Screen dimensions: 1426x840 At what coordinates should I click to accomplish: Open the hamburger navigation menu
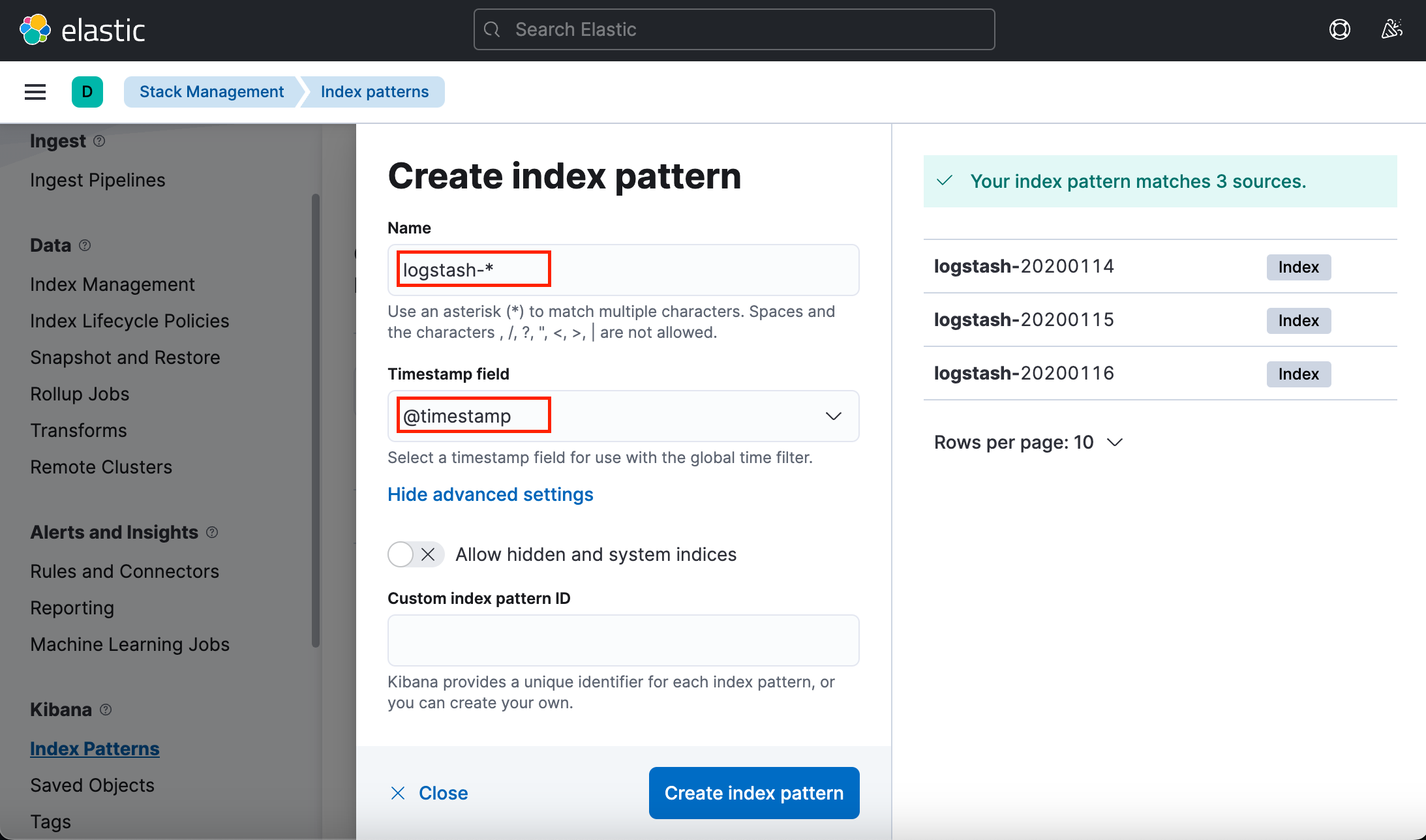pyautogui.click(x=35, y=92)
